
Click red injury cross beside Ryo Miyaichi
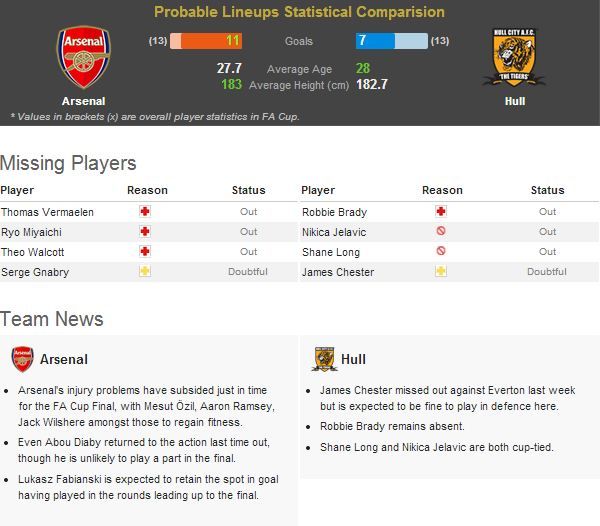click(x=145, y=231)
